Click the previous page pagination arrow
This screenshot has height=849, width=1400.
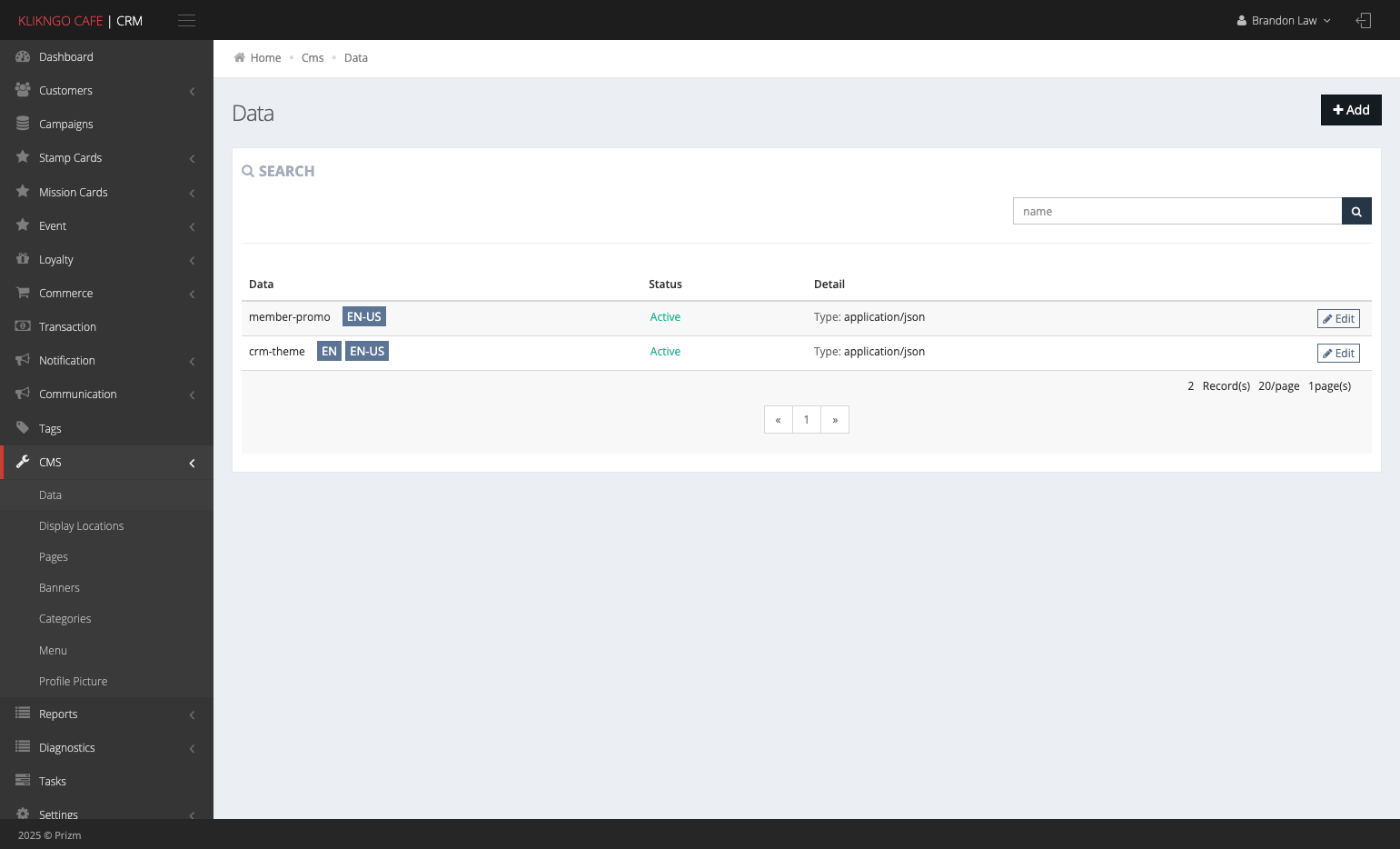pyautogui.click(x=779, y=419)
